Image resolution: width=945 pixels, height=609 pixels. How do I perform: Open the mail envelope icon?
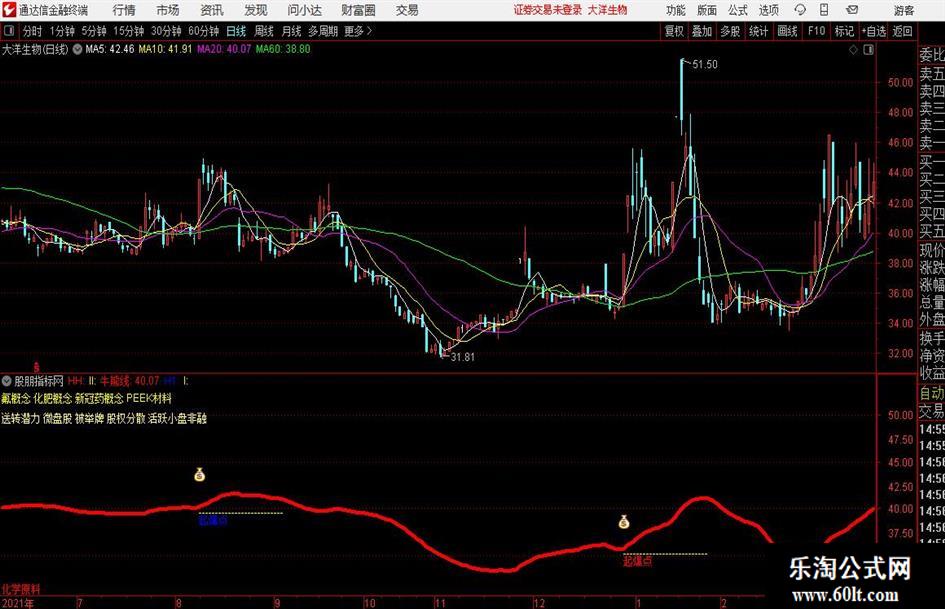click(852, 10)
